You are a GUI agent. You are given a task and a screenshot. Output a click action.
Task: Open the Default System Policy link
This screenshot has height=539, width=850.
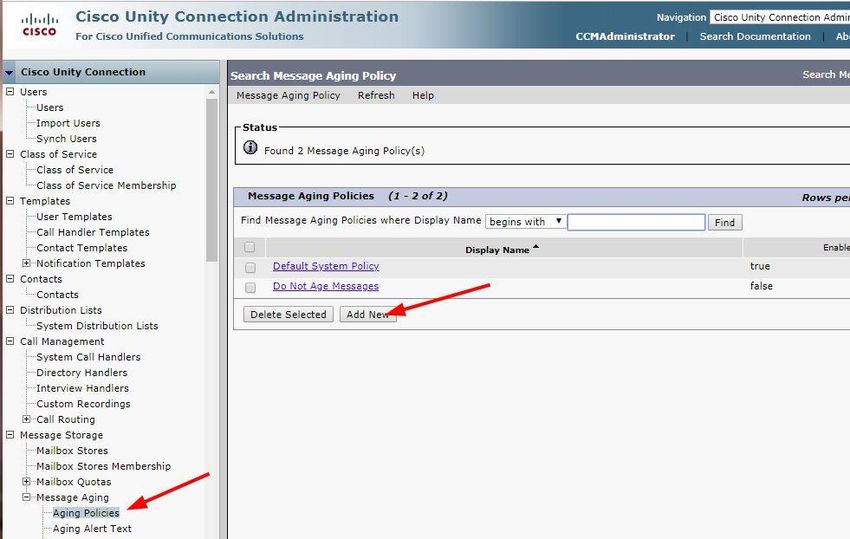[x=326, y=266]
